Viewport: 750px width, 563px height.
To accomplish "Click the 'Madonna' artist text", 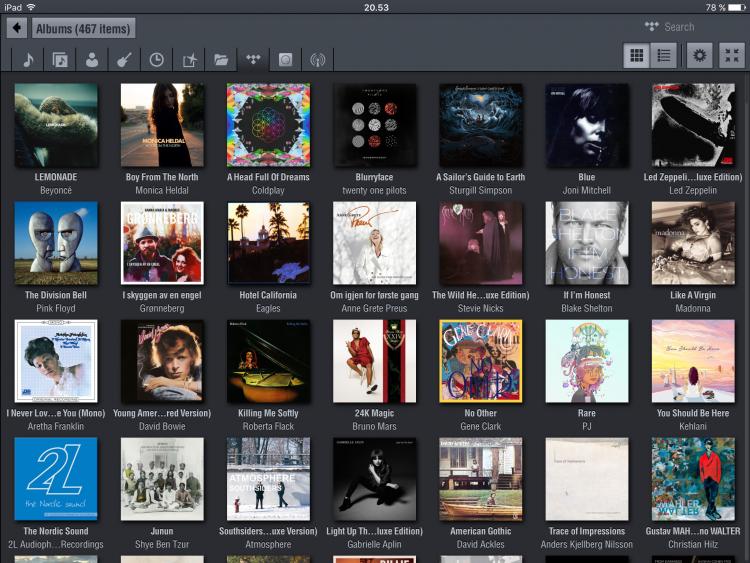I will point(693,309).
